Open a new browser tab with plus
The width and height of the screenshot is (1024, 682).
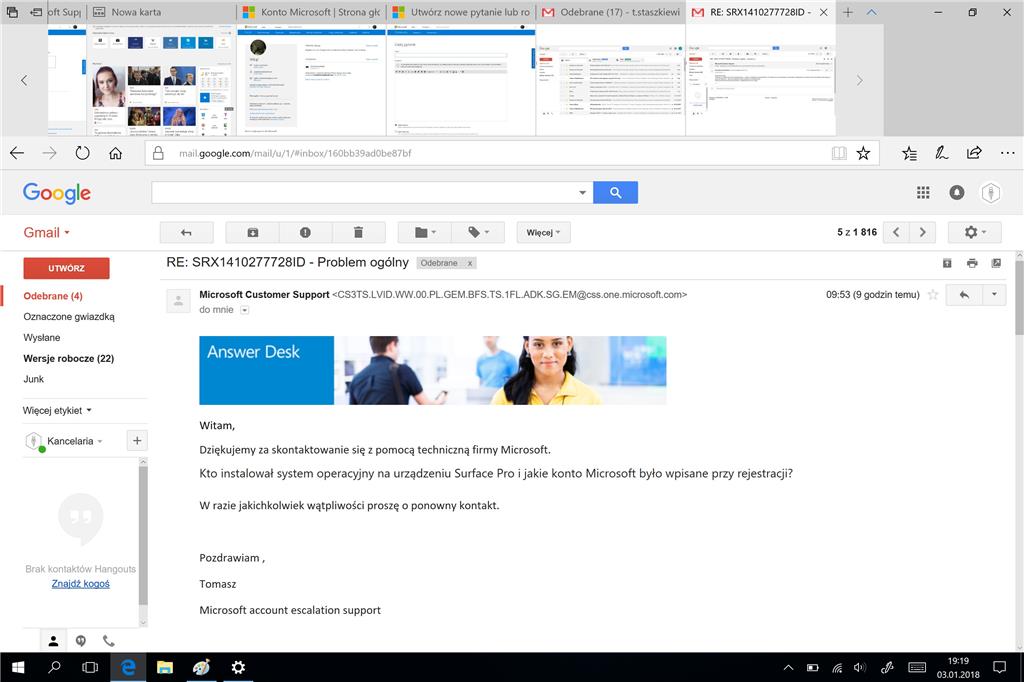click(x=848, y=12)
